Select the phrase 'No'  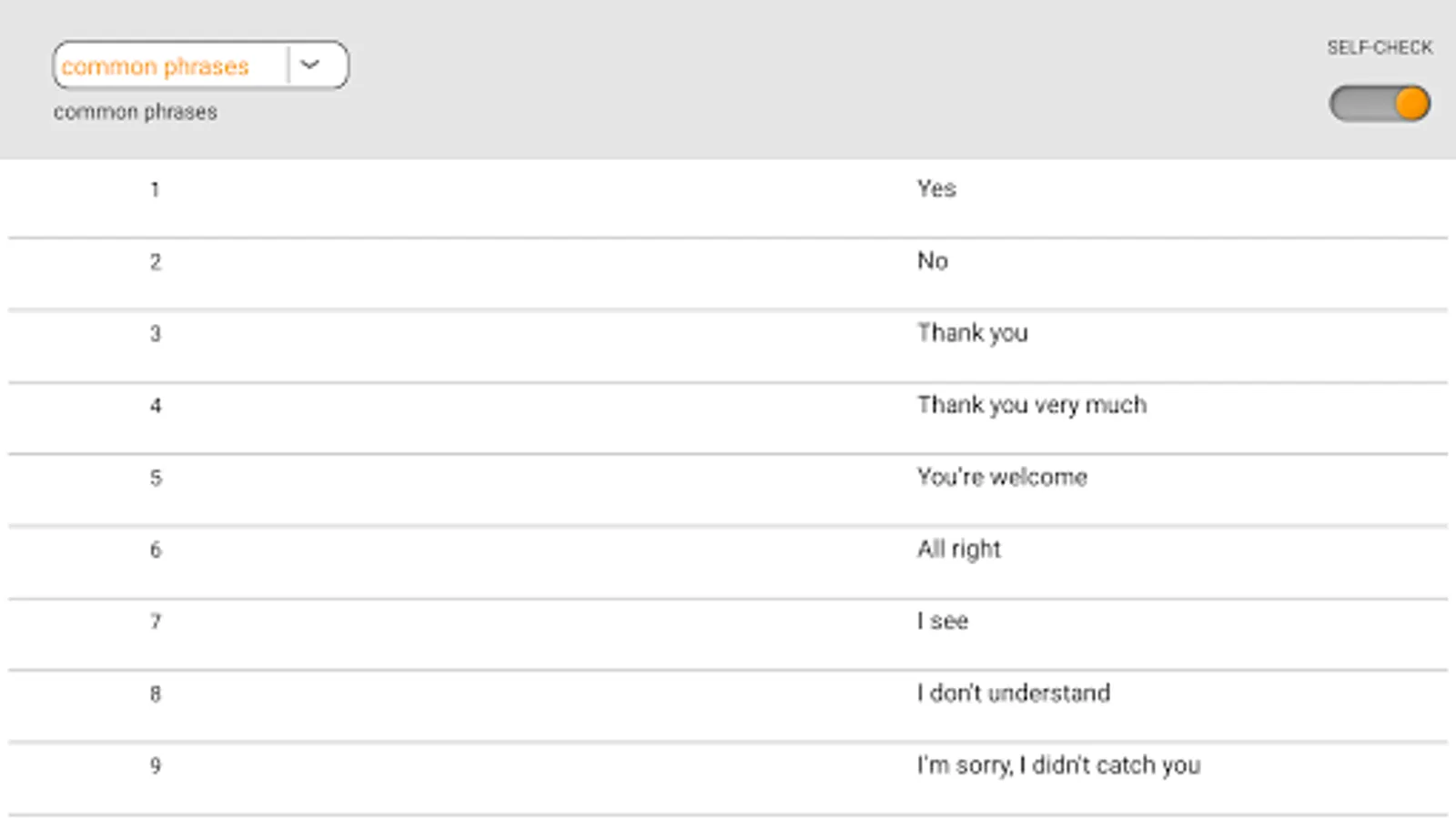click(x=933, y=261)
